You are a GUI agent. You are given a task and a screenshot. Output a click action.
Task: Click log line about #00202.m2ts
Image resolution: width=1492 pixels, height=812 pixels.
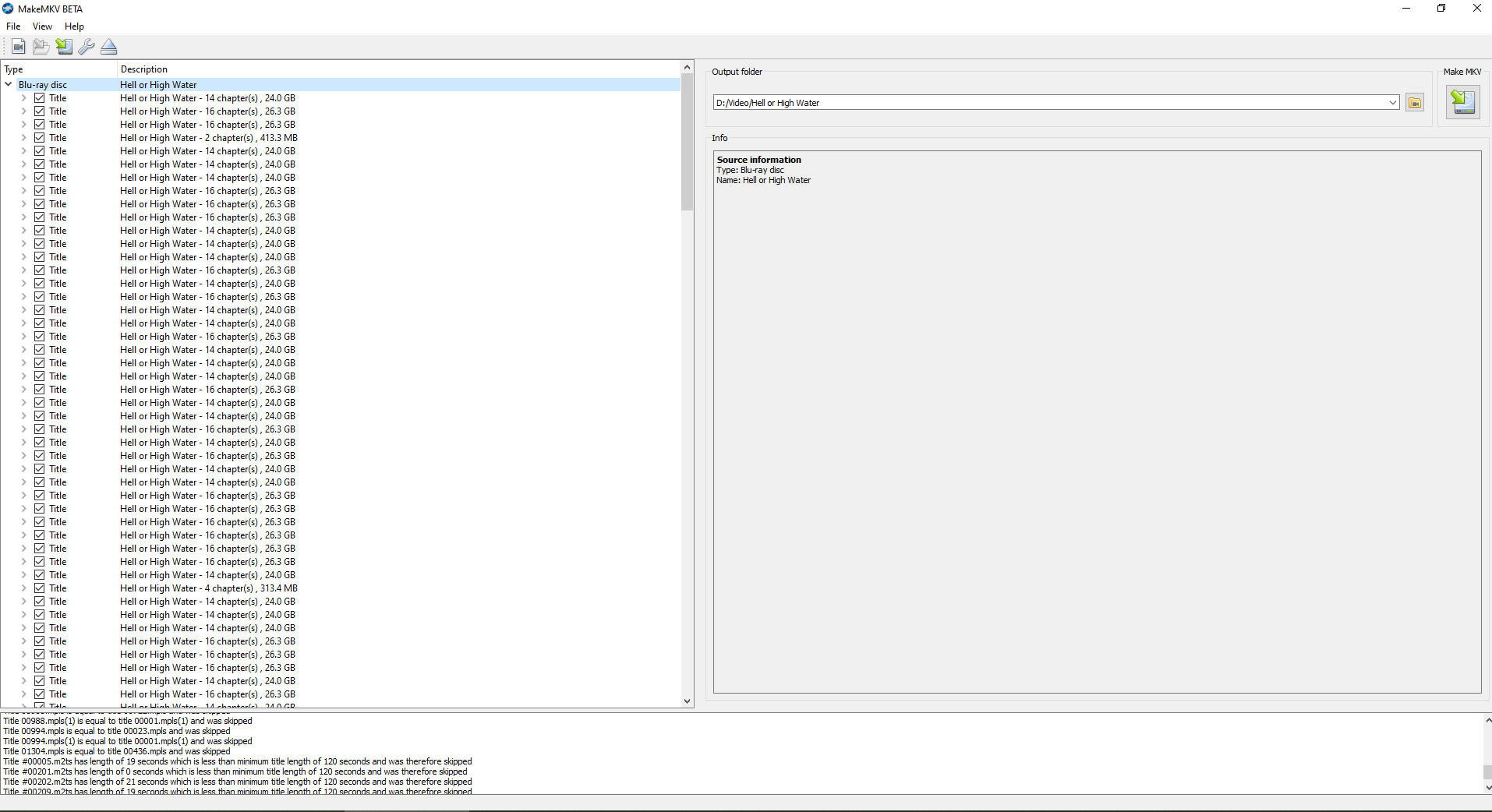[238, 782]
